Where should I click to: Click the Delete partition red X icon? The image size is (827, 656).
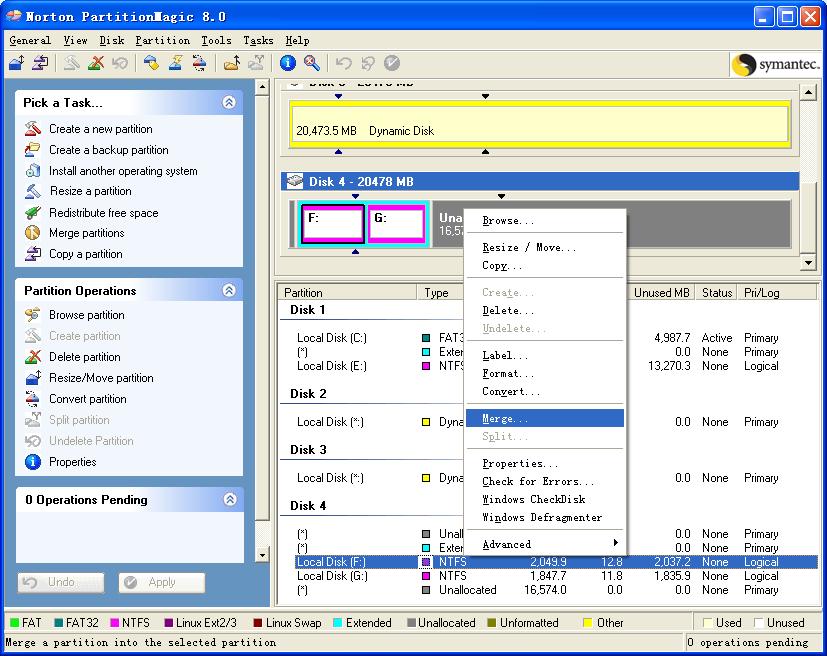coord(33,357)
